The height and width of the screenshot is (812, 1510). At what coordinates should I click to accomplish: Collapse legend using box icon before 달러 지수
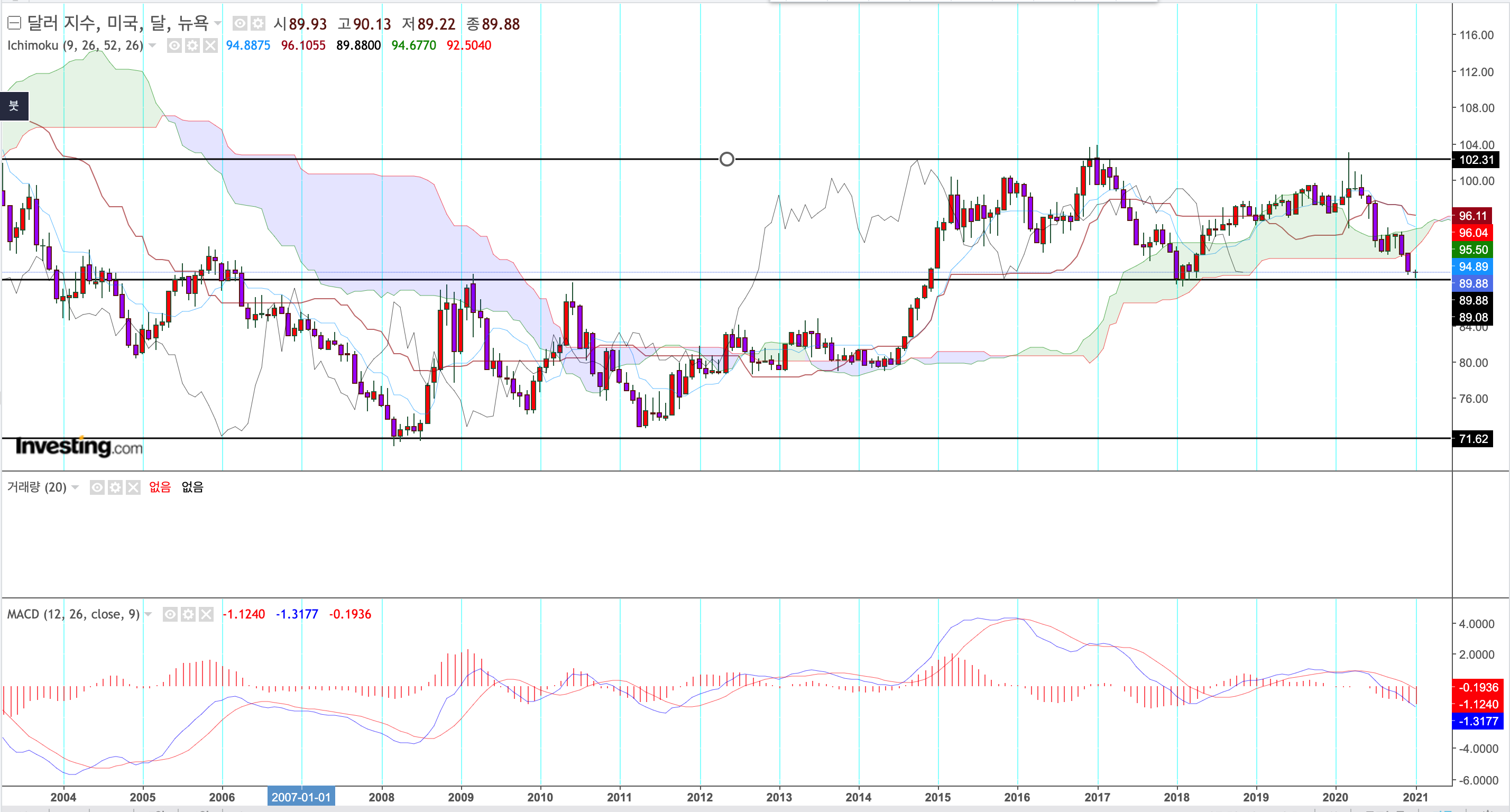tap(14, 23)
